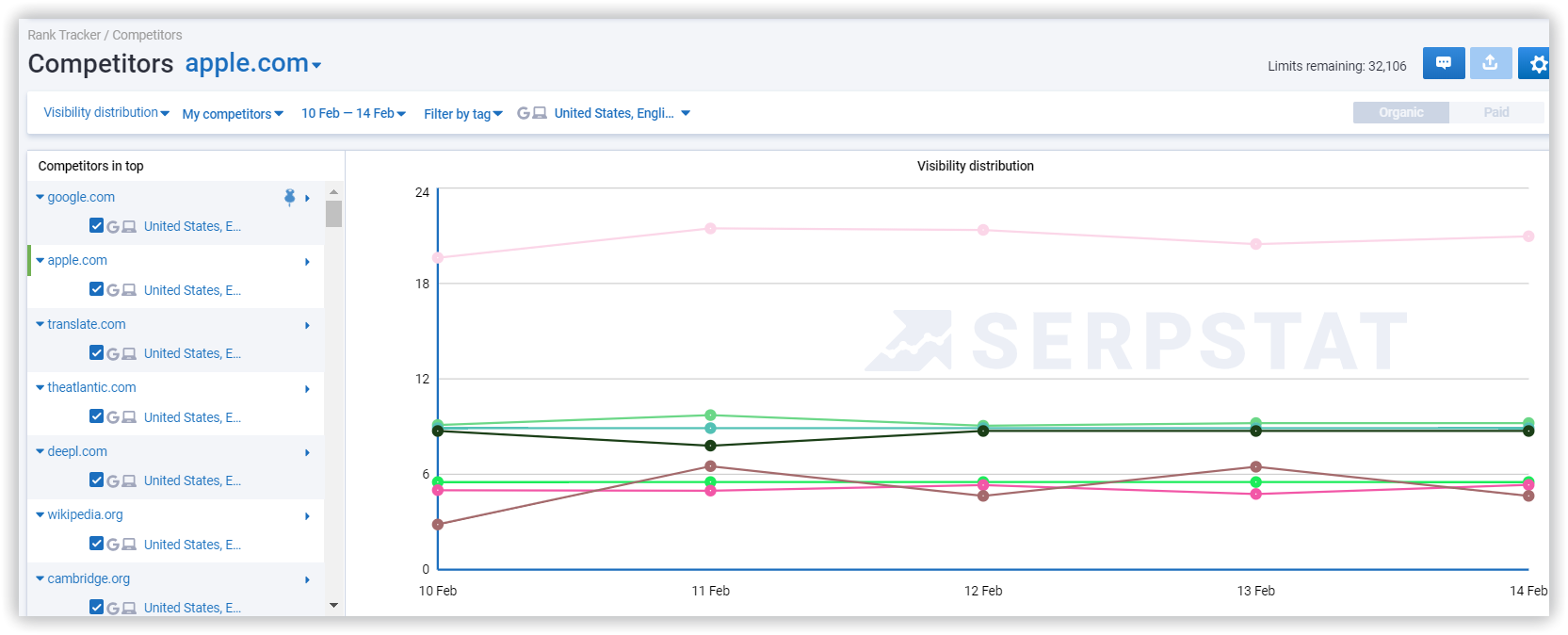Viewport: 1568px width, 635px height.
Task: Open the Rank Tracker breadcrumb link
Action: (64, 35)
